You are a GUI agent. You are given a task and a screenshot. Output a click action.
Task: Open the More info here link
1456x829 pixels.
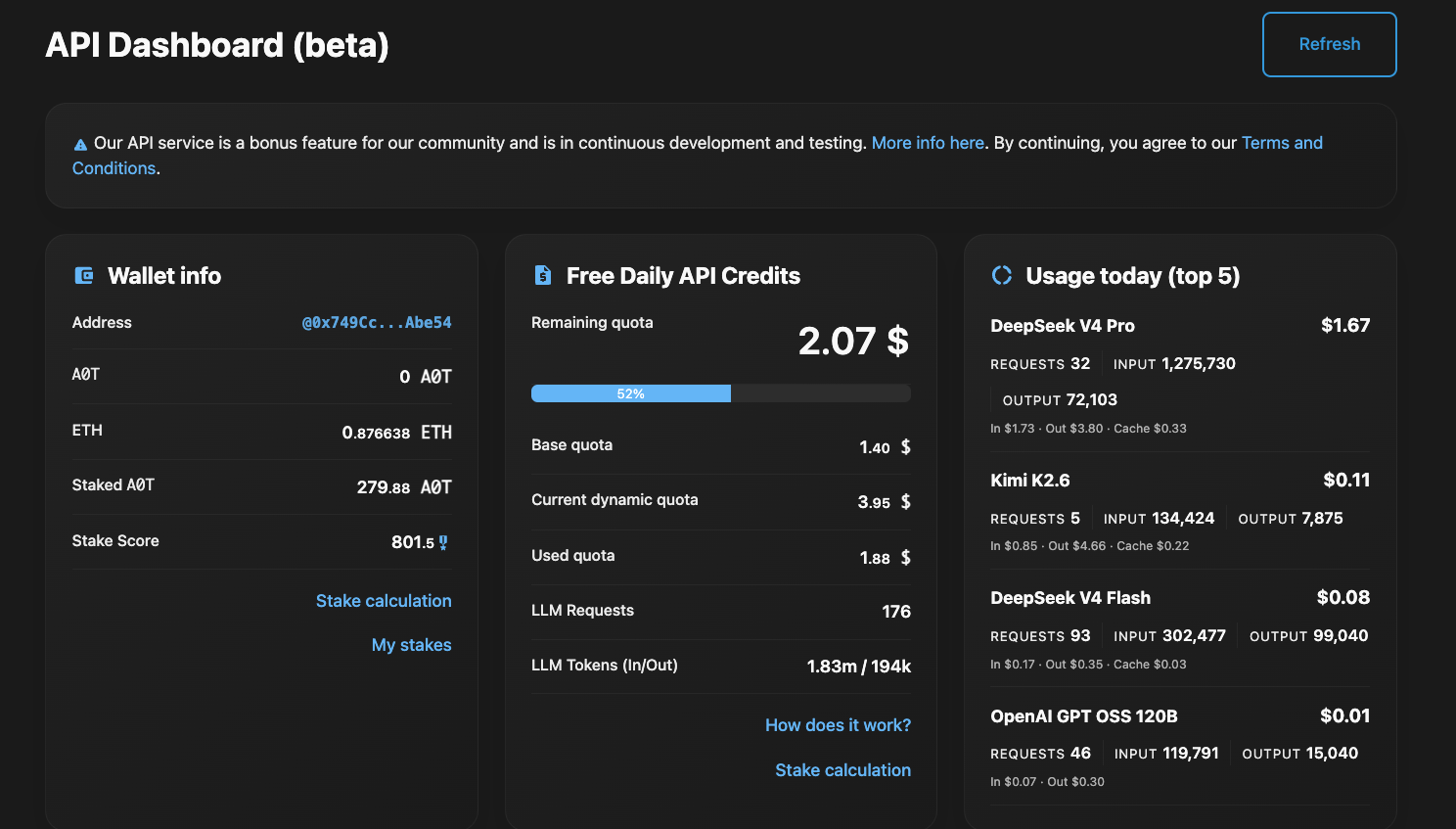click(x=928, y=143)
